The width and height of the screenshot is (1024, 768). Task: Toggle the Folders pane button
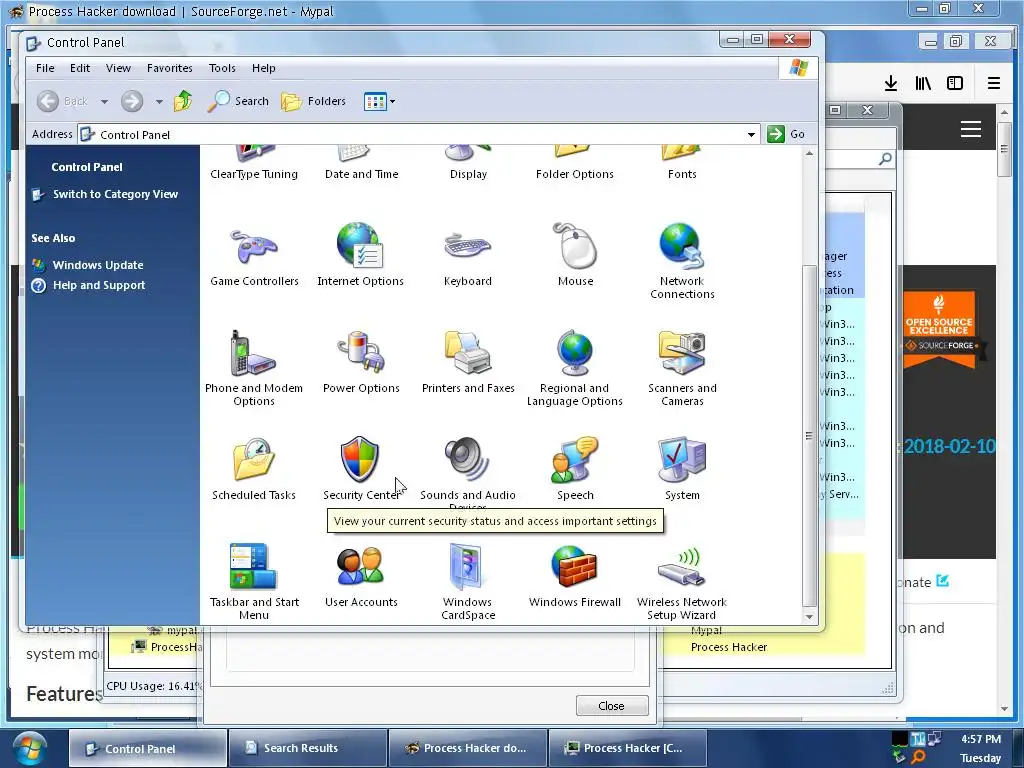coord(313,101)
